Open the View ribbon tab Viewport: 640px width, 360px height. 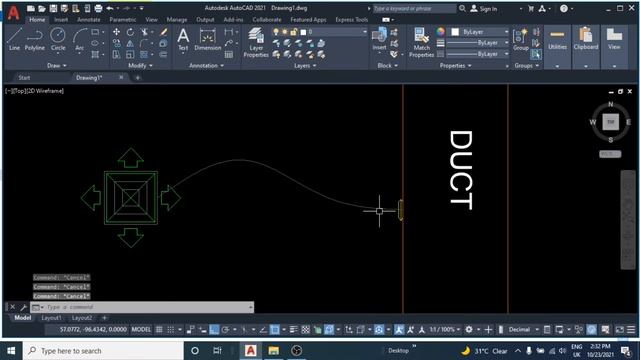(151, 20)
